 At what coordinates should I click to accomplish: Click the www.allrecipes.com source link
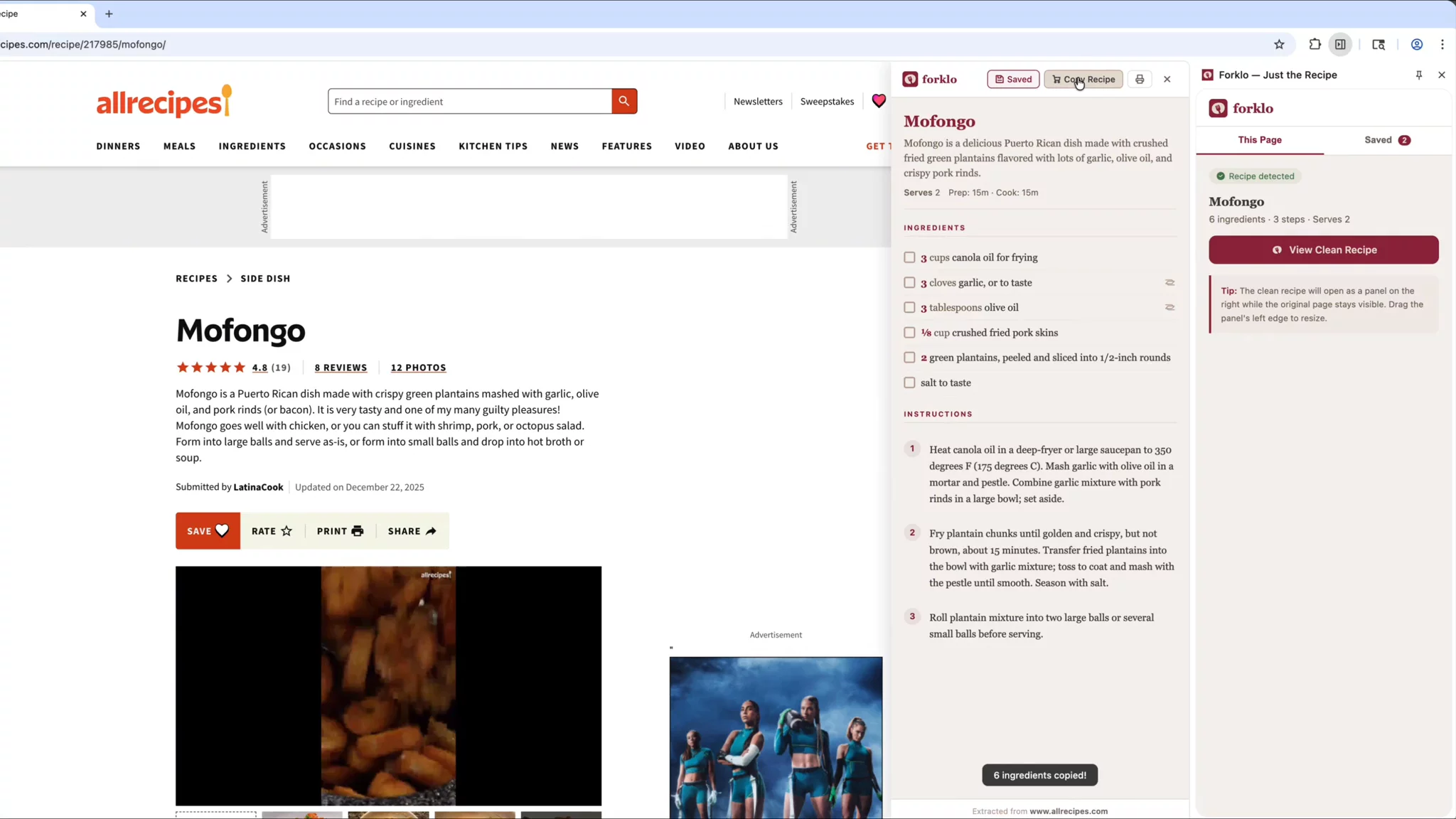coord(1069,811)
